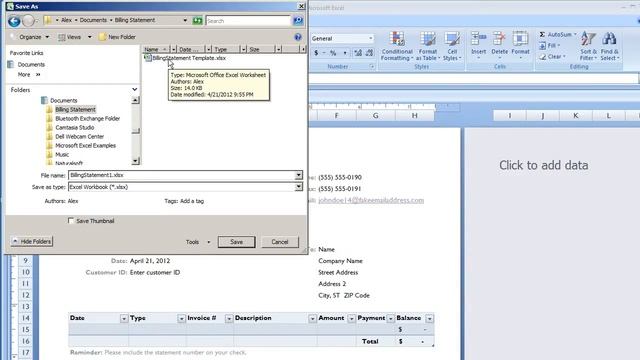
Task: Click row header 12 in Excel
Action: pos(25,295)
